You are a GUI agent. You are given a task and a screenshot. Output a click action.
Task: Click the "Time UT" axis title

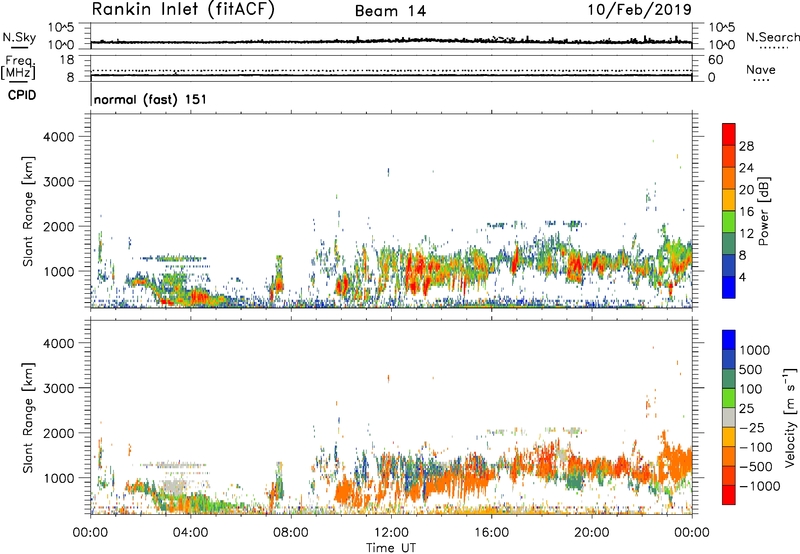click(x=391, y=548)
